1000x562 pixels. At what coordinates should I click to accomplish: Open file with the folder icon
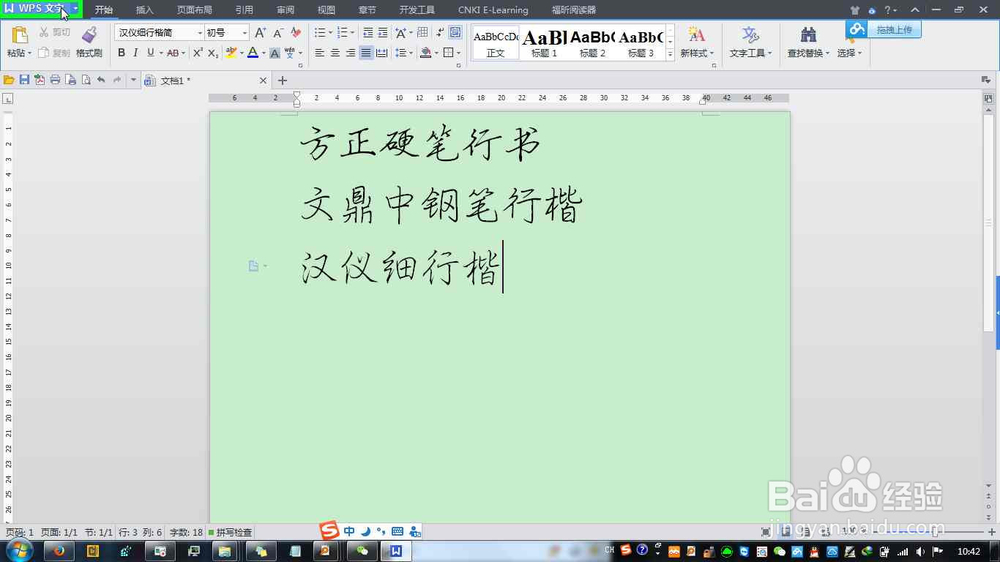click(x=9, y=80)
